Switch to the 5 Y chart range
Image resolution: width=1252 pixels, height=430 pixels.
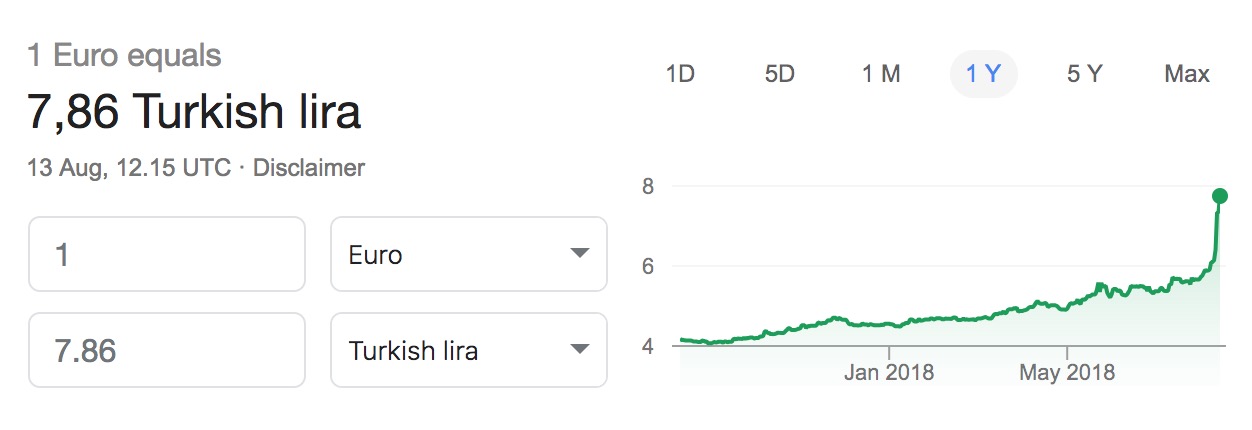tap(1084, 74)
